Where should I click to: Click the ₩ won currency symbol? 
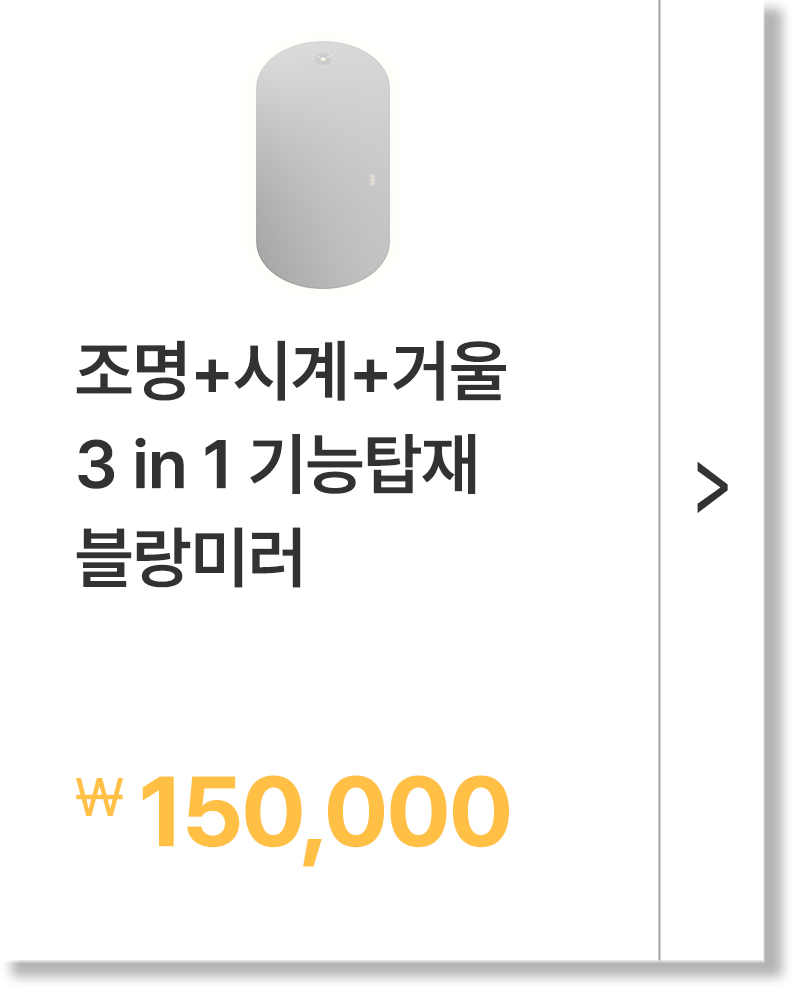coord(100,797)
